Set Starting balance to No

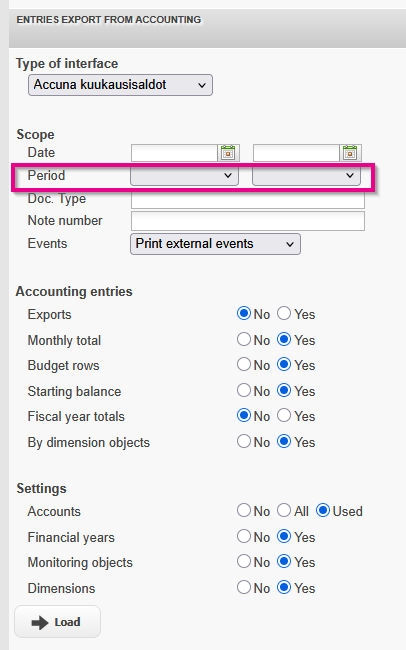pos(244,390)
